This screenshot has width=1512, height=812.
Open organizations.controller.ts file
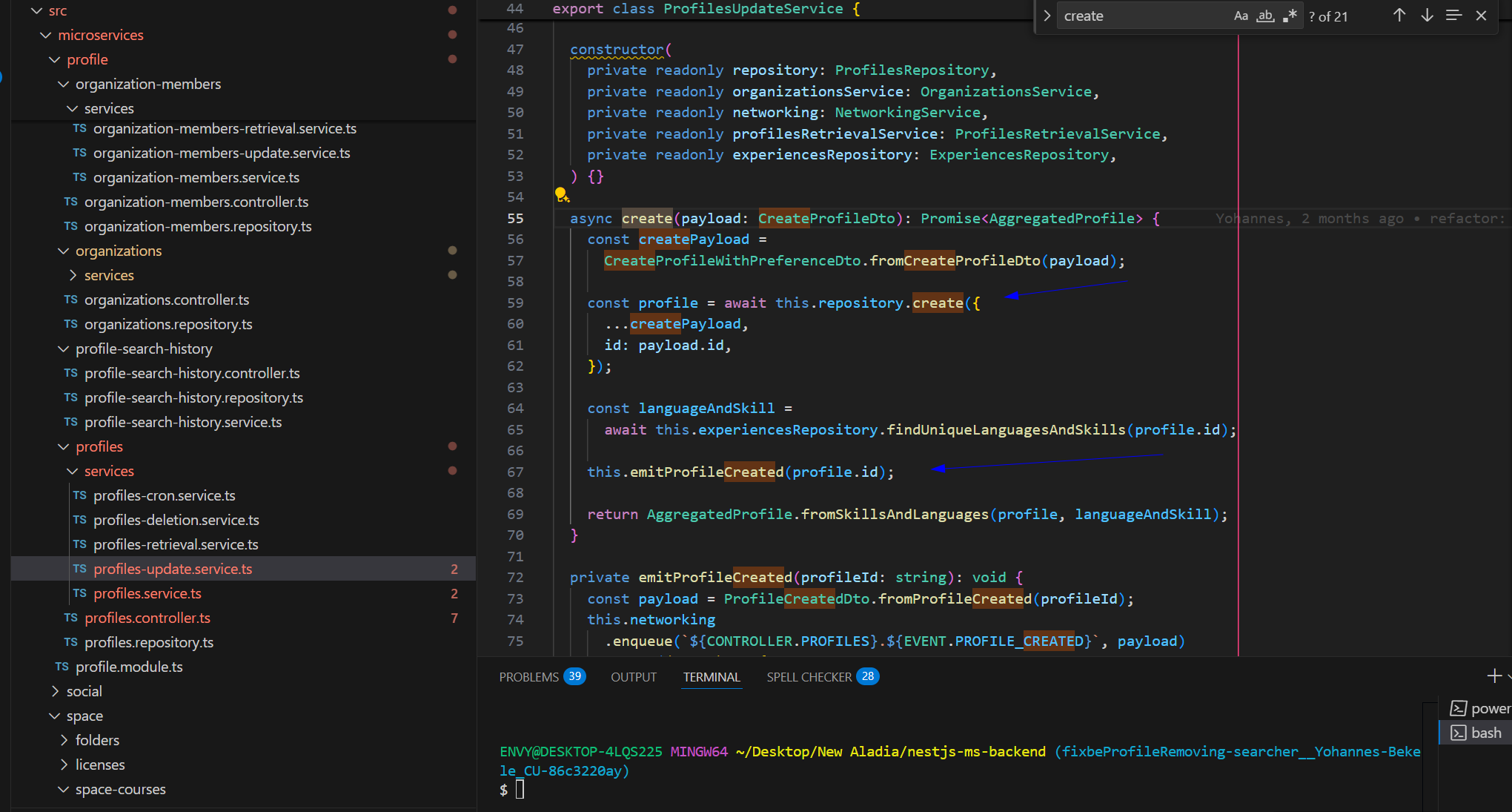point(167,300)
